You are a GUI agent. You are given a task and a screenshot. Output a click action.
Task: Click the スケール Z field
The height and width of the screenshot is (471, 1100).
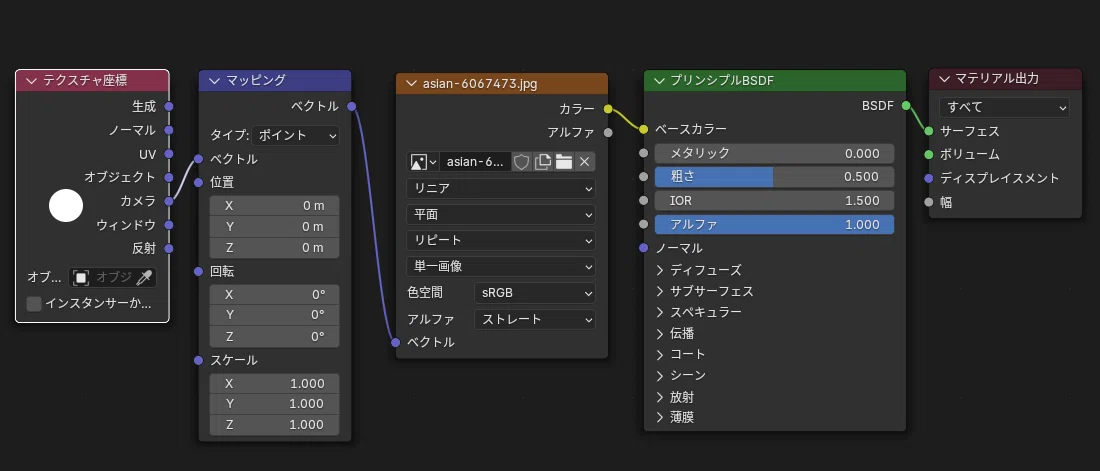click(x=274, y=425)
